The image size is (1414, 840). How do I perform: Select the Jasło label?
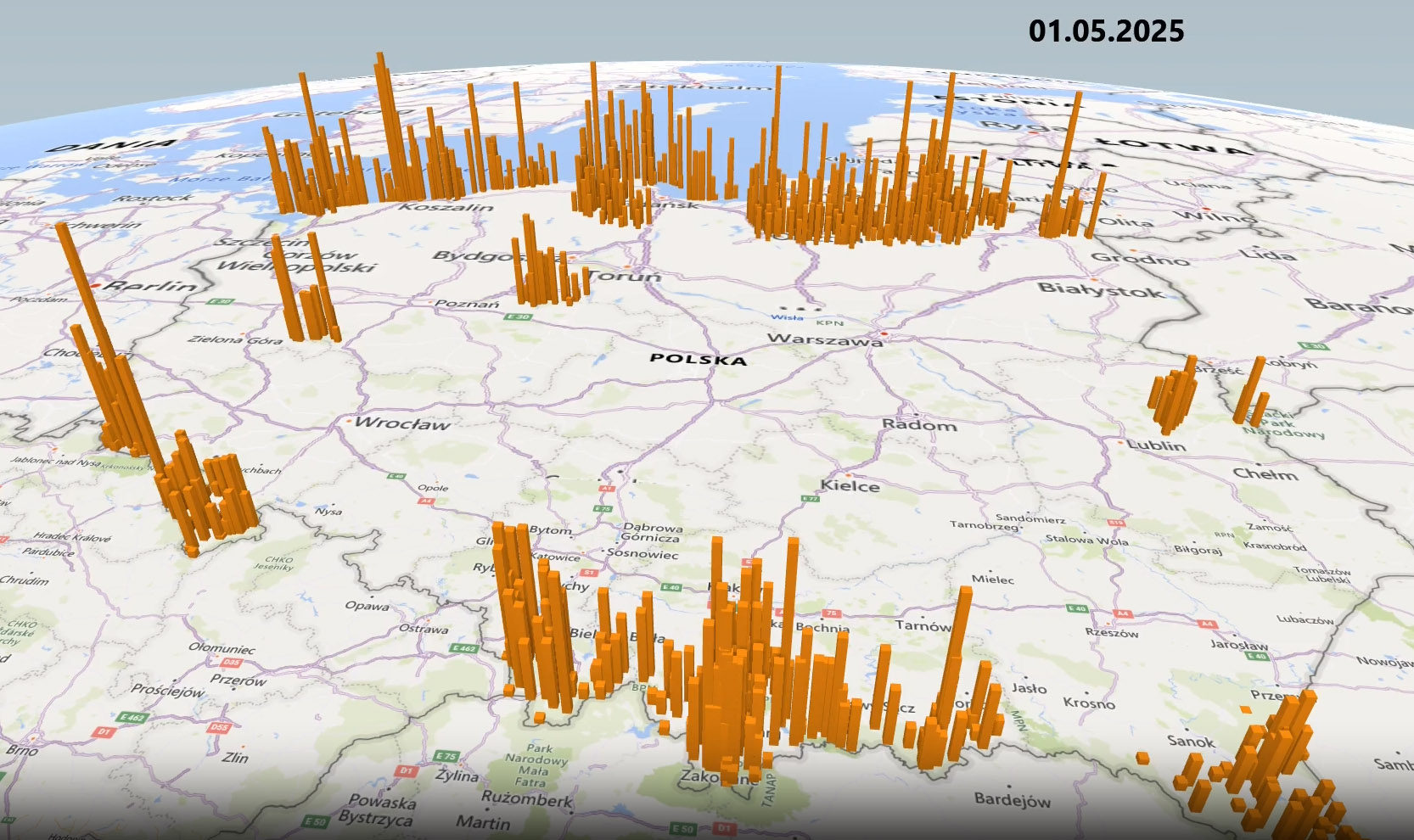[x=1029, y=688]
